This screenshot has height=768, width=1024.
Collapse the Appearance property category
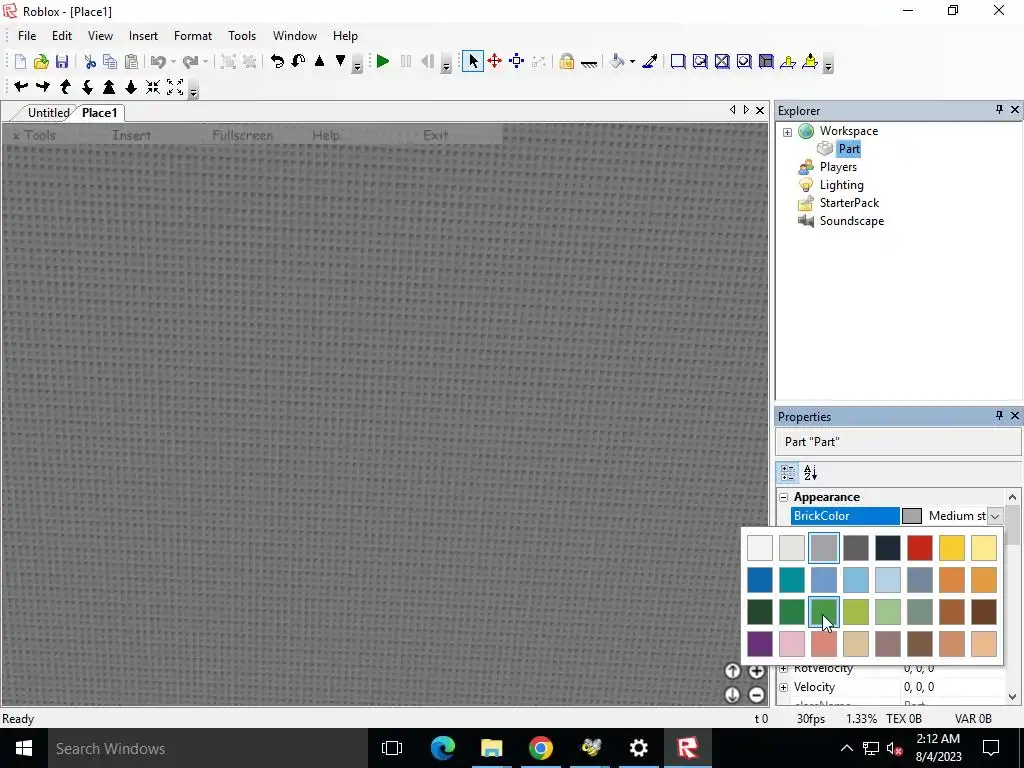[784, 498]
